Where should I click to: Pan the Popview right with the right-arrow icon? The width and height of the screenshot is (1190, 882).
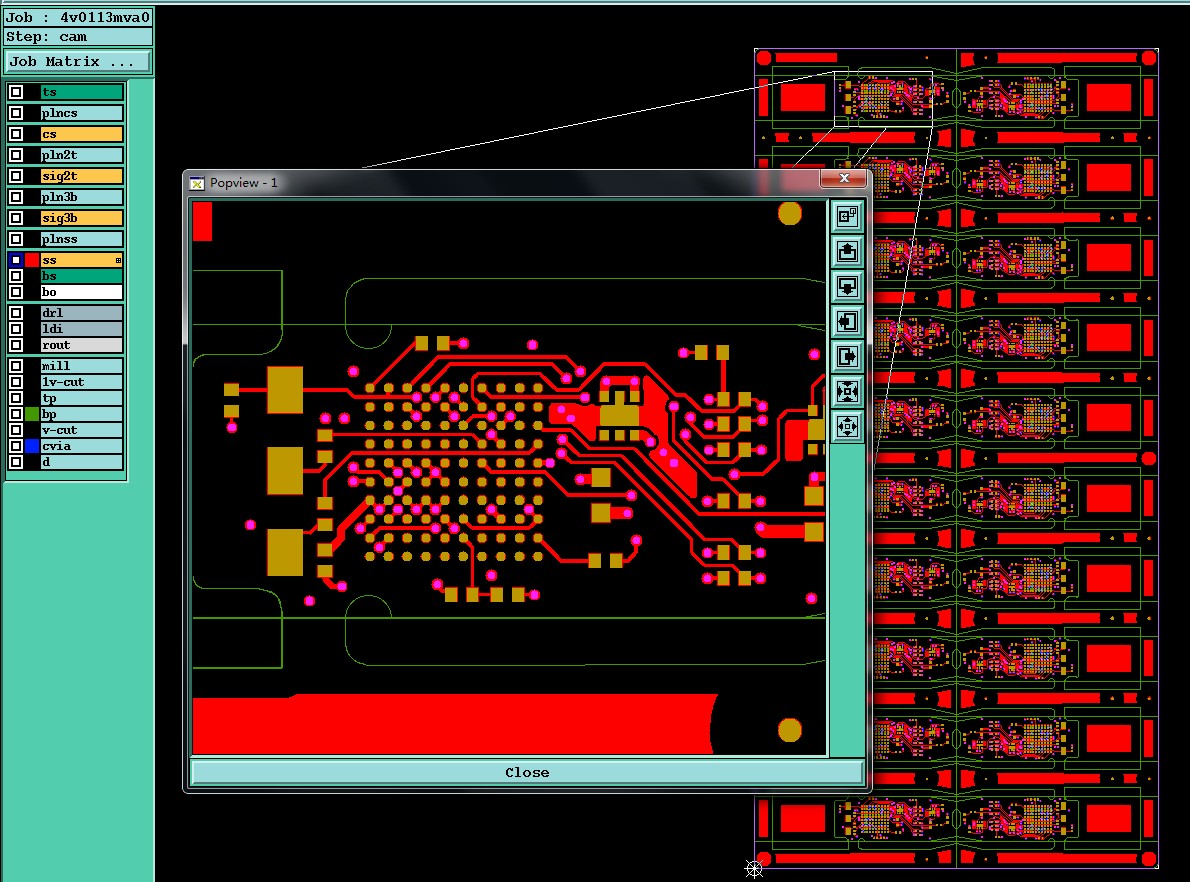(847, 356)
